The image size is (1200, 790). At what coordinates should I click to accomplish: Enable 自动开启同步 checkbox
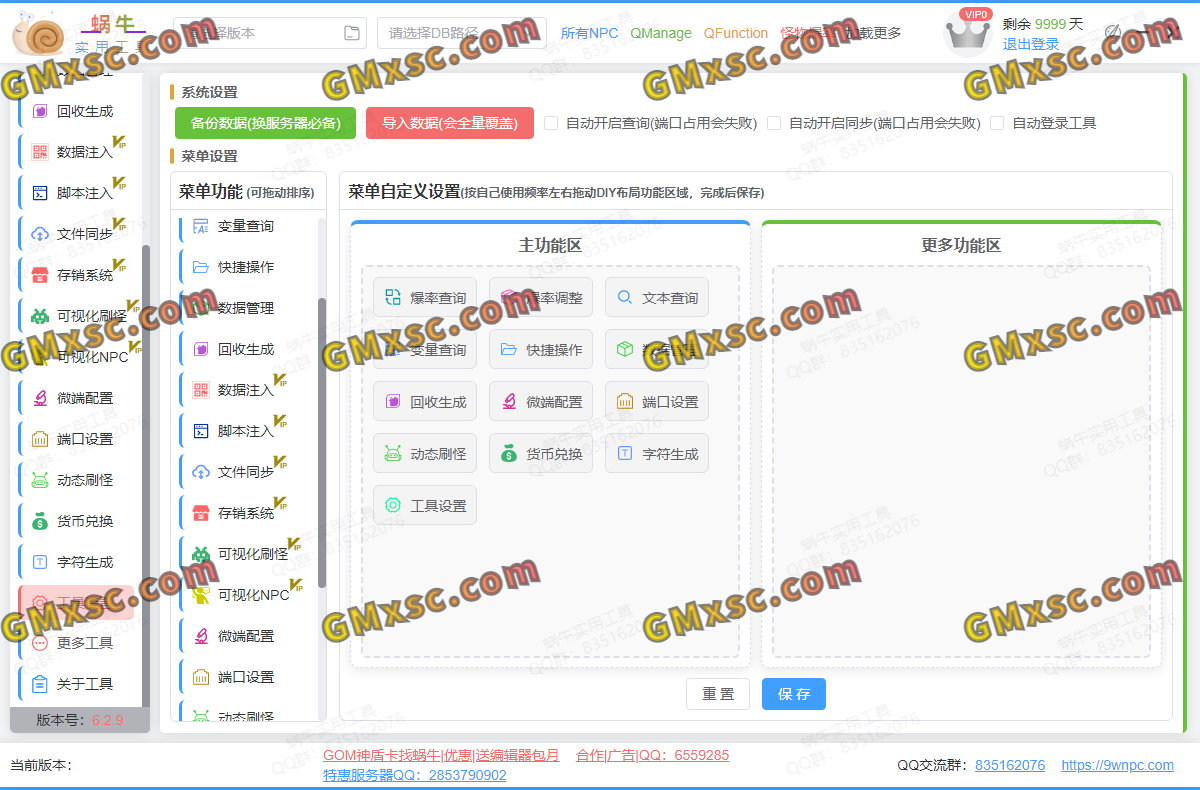tap(774, 123)
